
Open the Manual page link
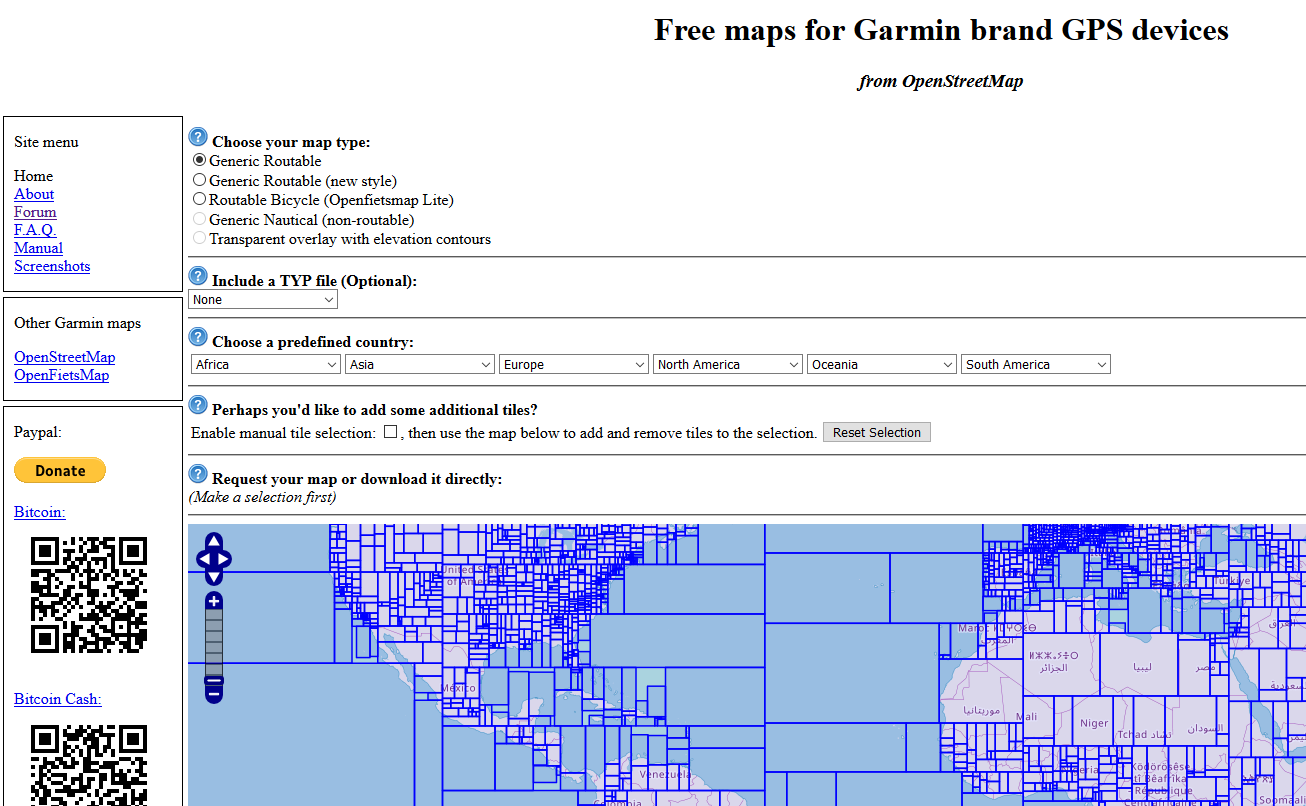[x=38, y=248]
